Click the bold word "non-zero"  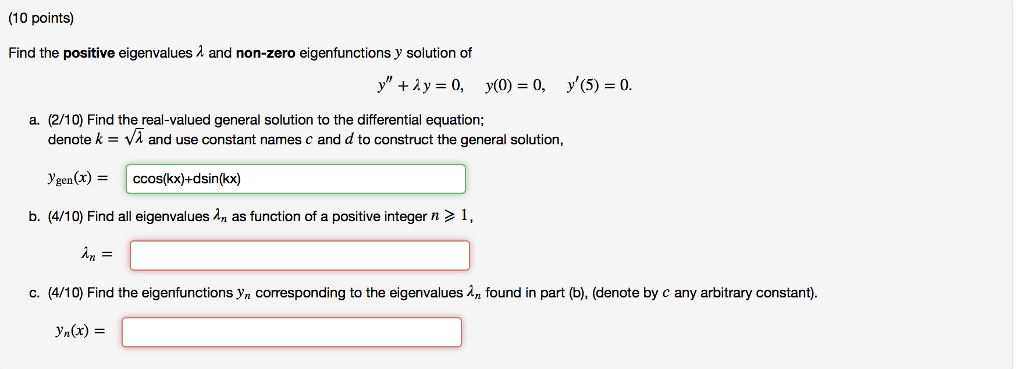click(x=266, y=54)
